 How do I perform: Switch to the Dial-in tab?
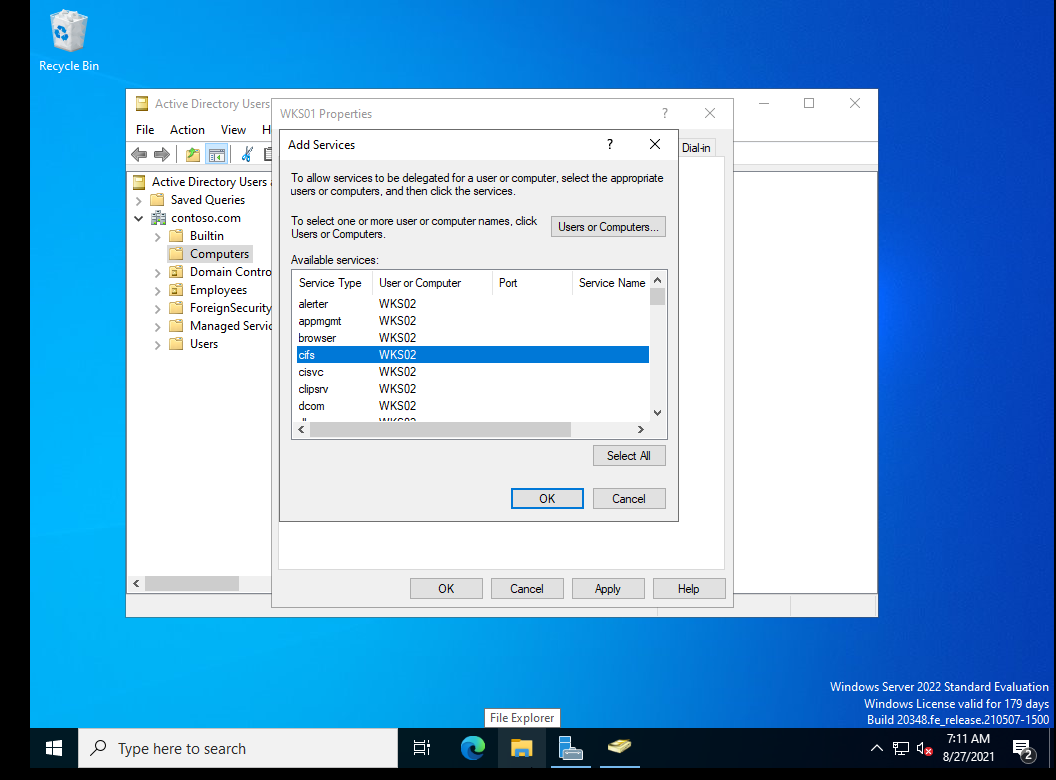696,148
